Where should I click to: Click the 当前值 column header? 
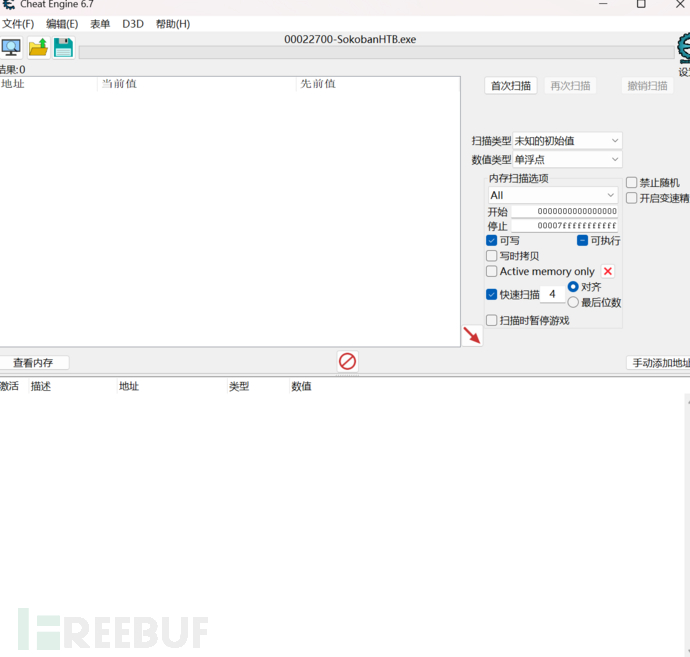click(x=196, y=84)
